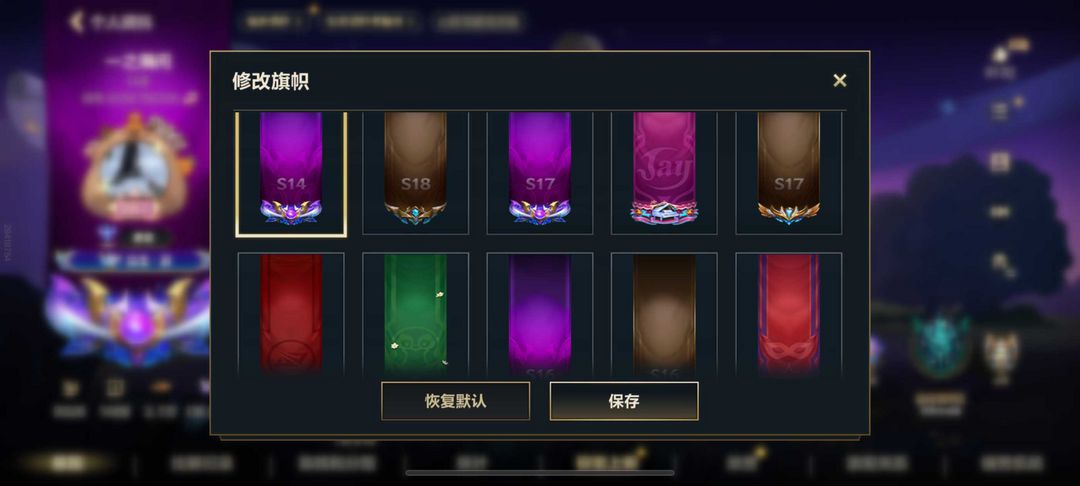The width and height of the screenshot is (1080, 486).
Task: Select the dark red emblem banner
Action: 291,315
